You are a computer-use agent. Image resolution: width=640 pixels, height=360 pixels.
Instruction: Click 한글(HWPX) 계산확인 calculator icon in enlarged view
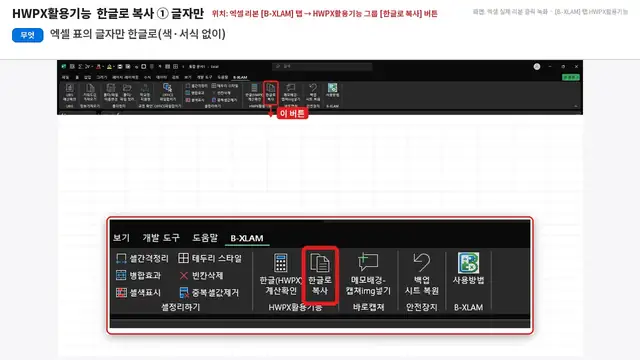[x=281, y=262]
